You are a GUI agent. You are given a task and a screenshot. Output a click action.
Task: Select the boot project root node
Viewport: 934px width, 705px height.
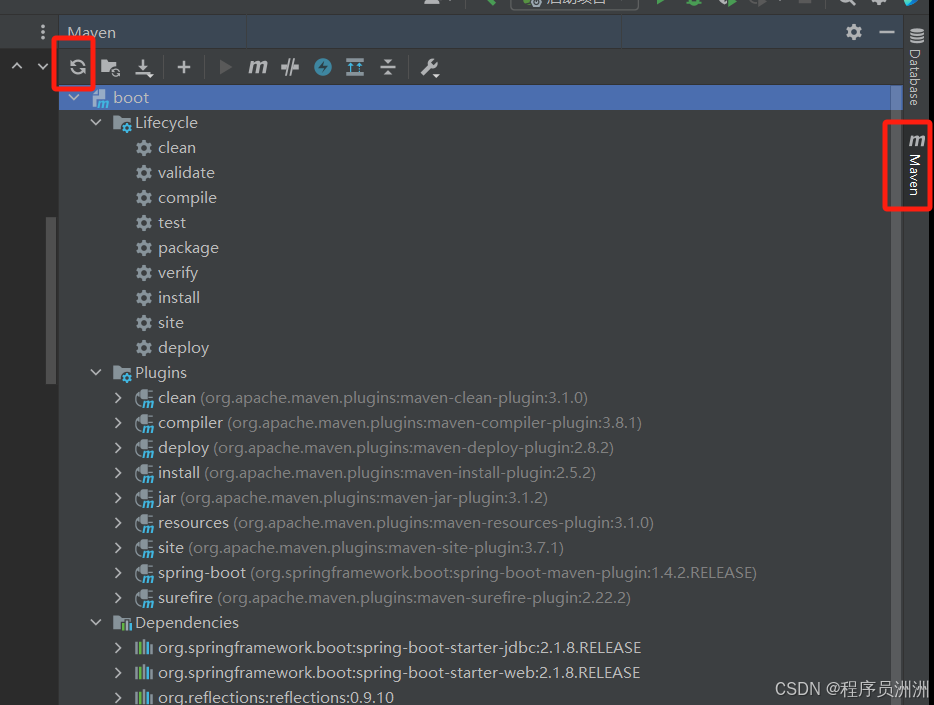[x=130, y=98]
